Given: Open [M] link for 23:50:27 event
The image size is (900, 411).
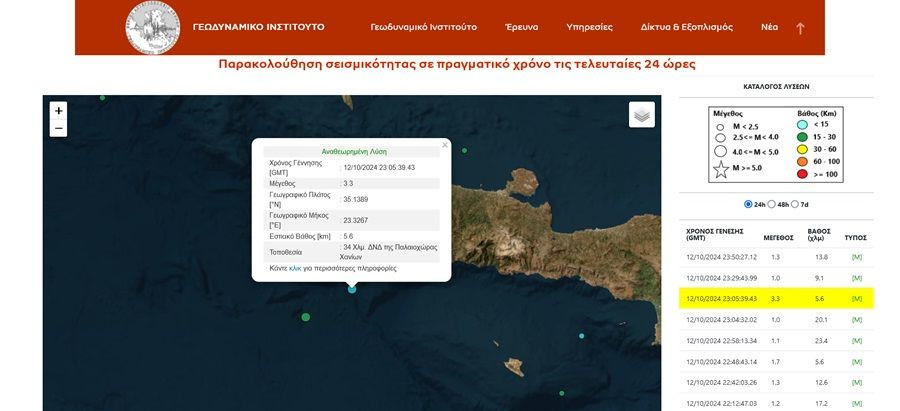Looking at the screenshot, I should pyautogui.click(x=856, y=257).
